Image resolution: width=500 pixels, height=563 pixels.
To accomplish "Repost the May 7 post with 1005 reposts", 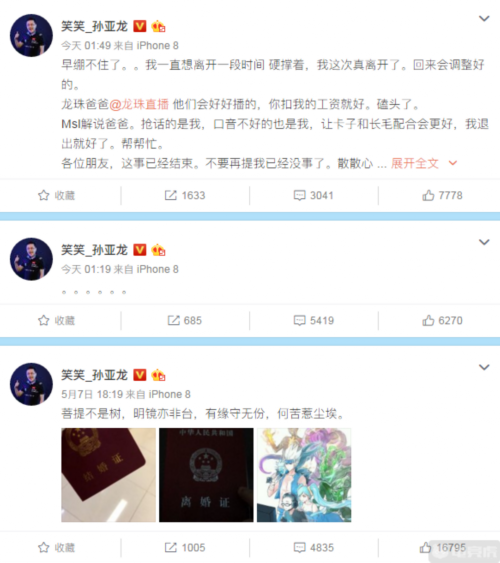I will tap(185, 548).
